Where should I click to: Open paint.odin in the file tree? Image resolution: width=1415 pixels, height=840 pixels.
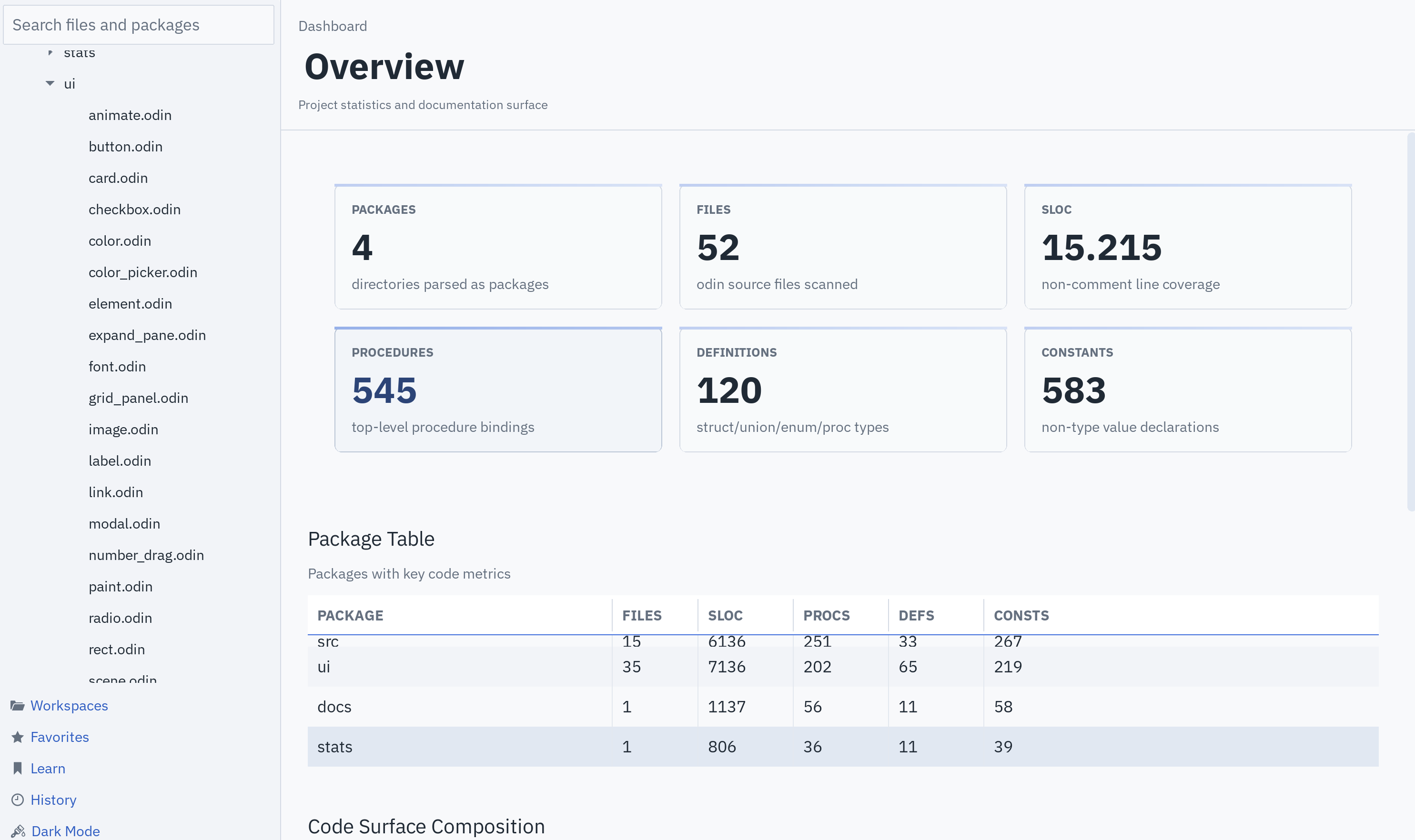[120, 586]
